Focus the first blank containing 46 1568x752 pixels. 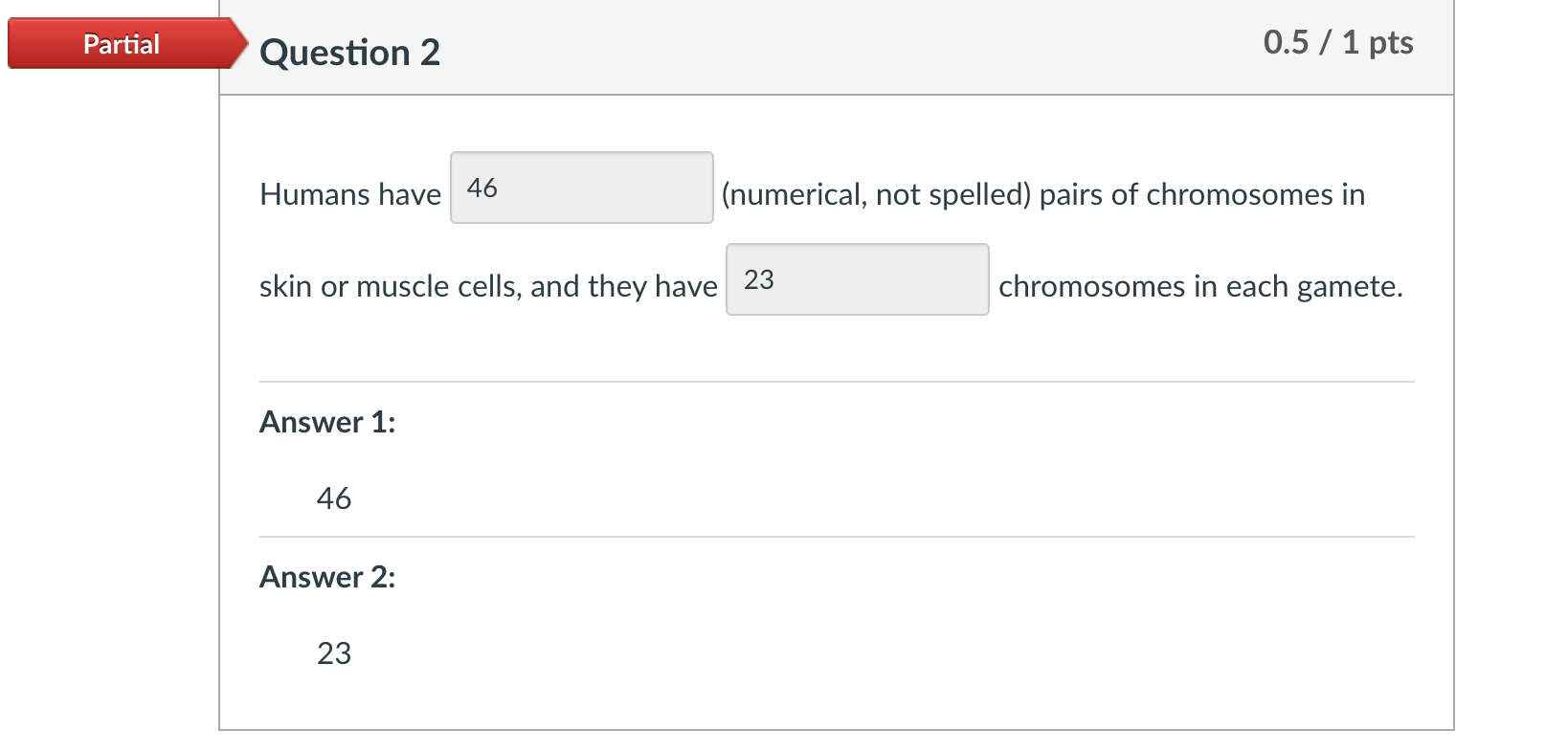click(x=582, y=188)
